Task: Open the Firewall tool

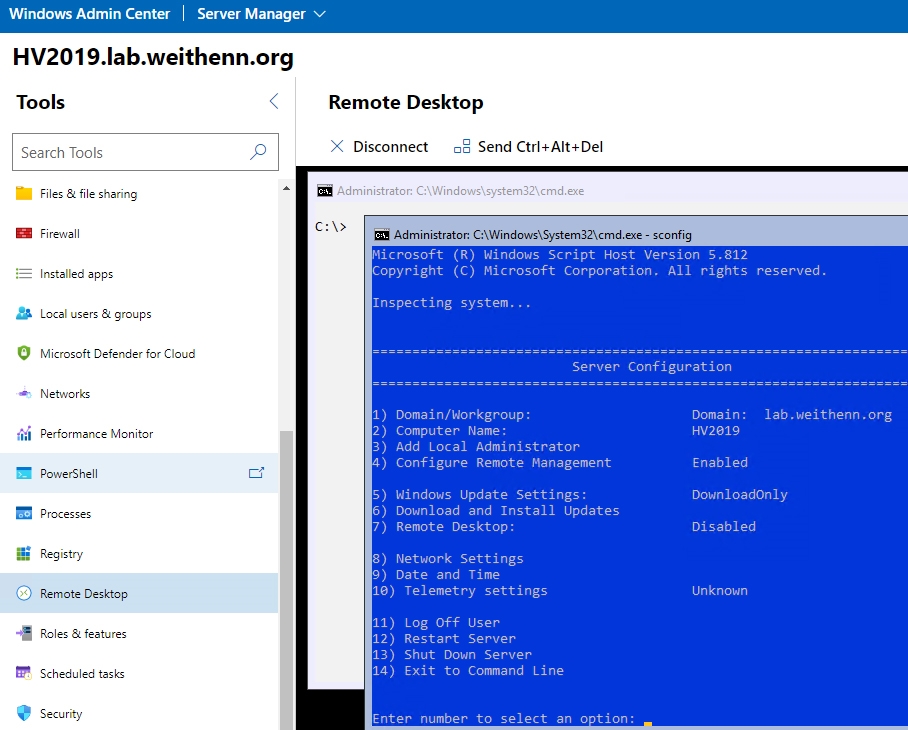Action: click(x=139, y=233)
